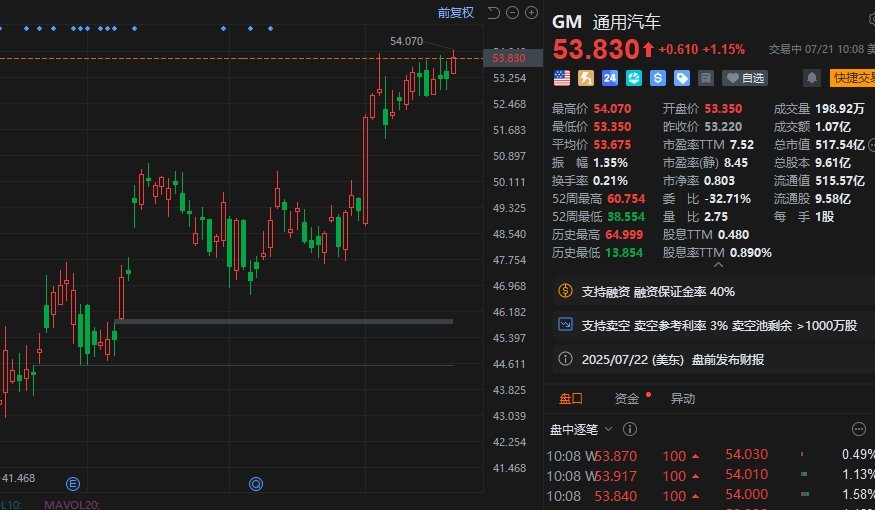This screenshot has width=875, height=510.
Task: Click the 最高价 54.070 value
Action: tap(612, 109)
